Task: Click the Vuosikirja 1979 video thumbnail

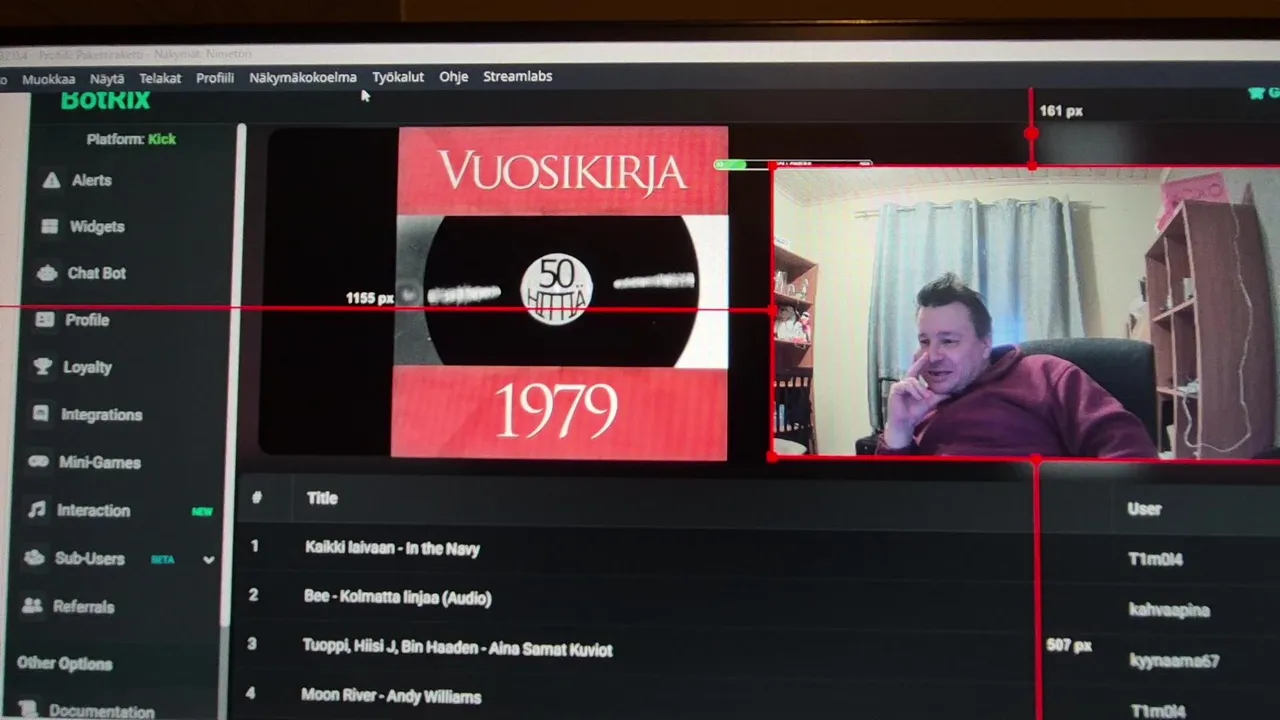Action: [560, 292]
